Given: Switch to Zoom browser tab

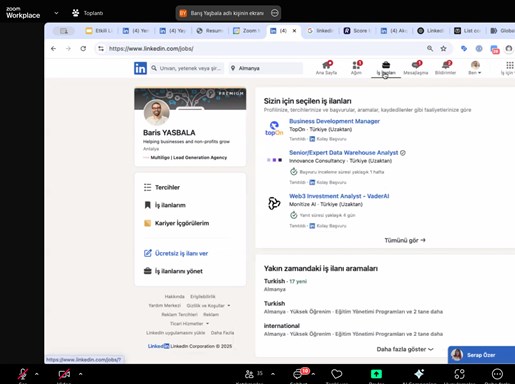Looking at the screenshot, I should click(x=247, y=31).
